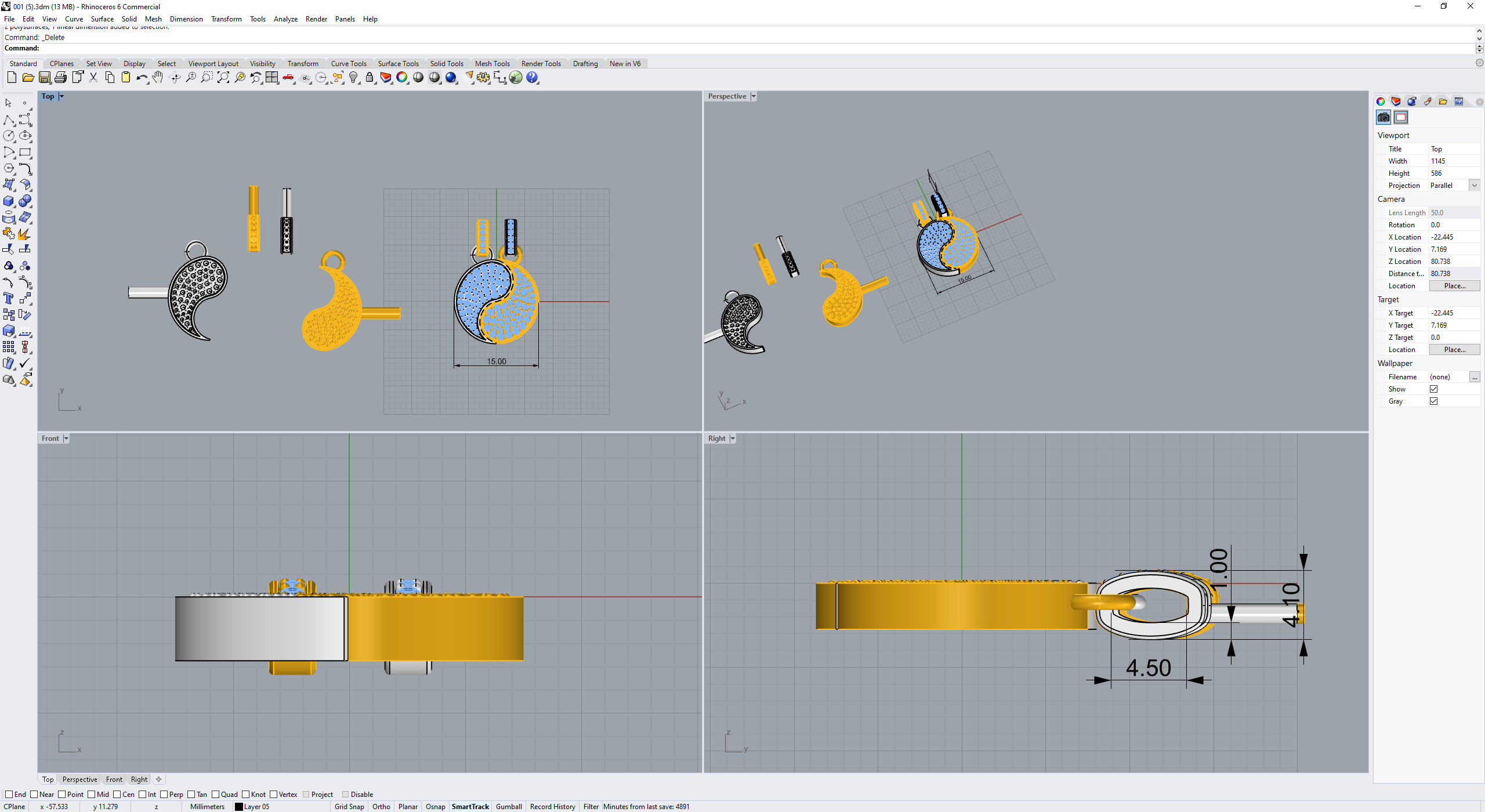The image size is (1485, 812).
Task: Switch to the Drafting toolbar tab
Action: (585, 64)
